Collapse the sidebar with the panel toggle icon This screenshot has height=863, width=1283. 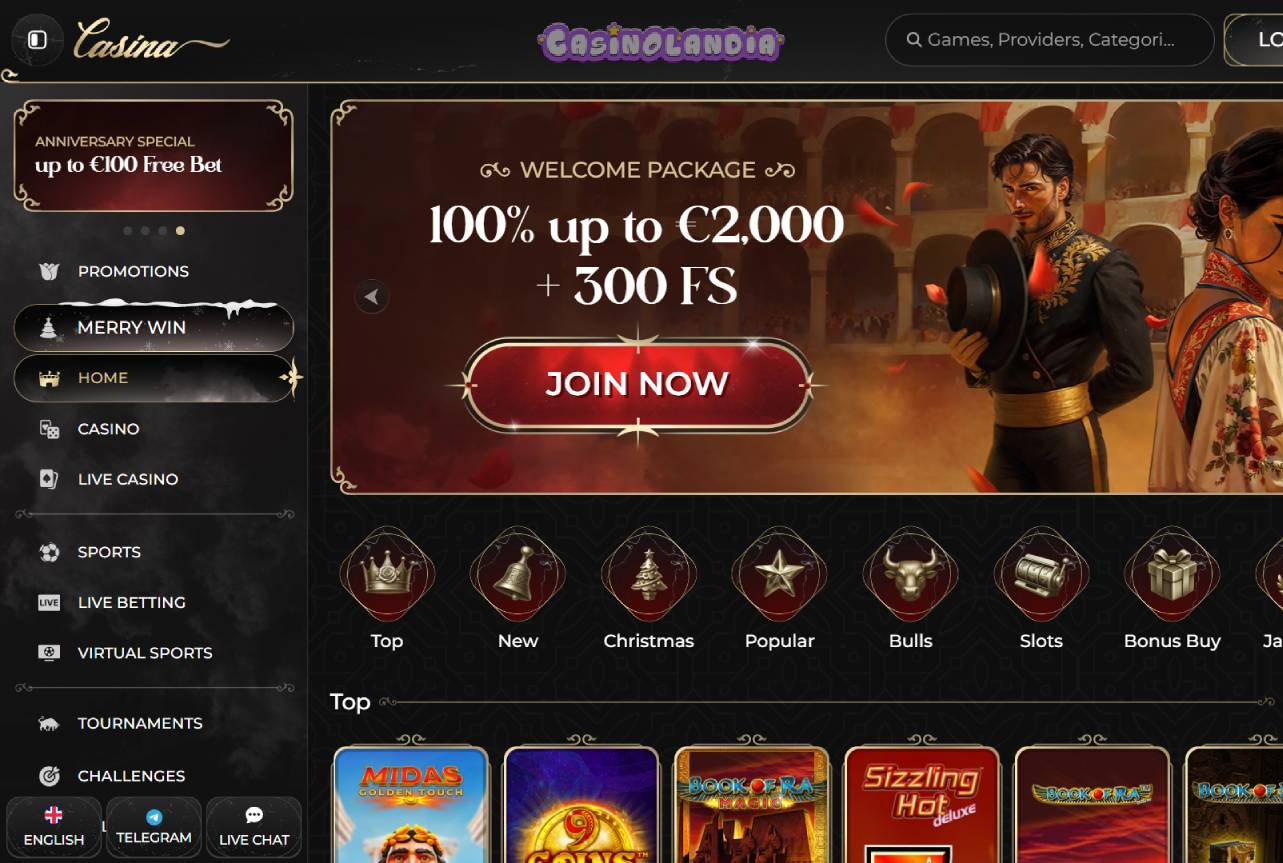[37, 40]
